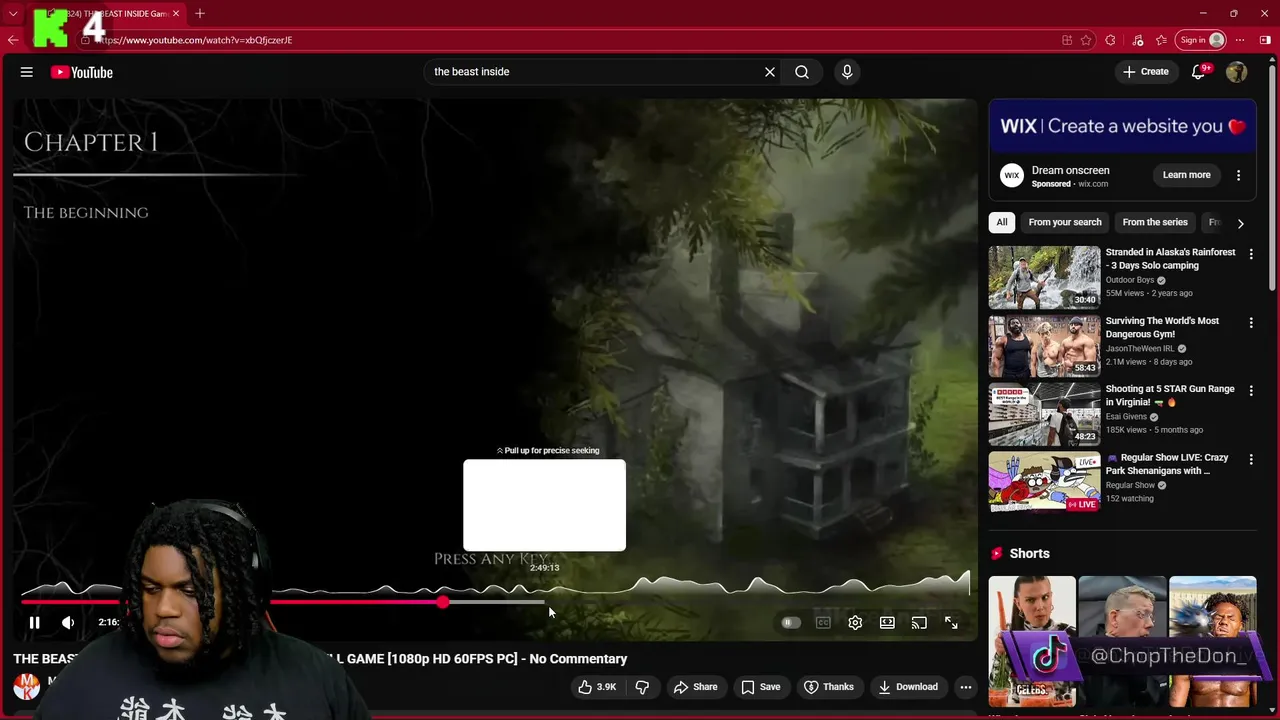Toggle closed captions in player
Image resolution: width=1280 pixels, height=720 pixels.
pyautogui.click(x=823, y=623)
